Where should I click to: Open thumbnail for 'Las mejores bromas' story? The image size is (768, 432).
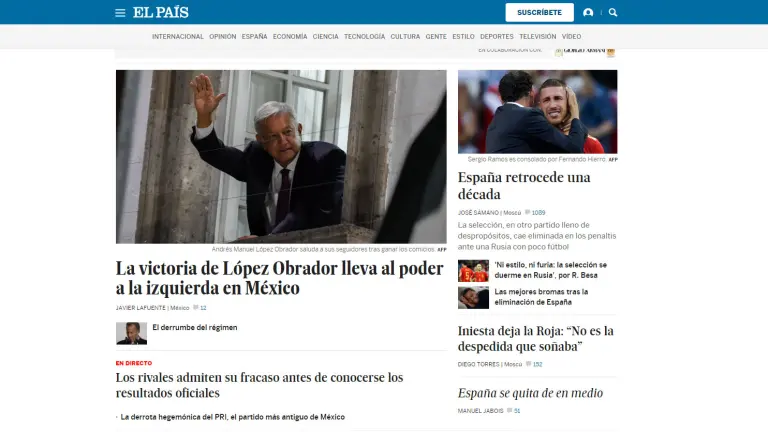(x=473, y=297)
